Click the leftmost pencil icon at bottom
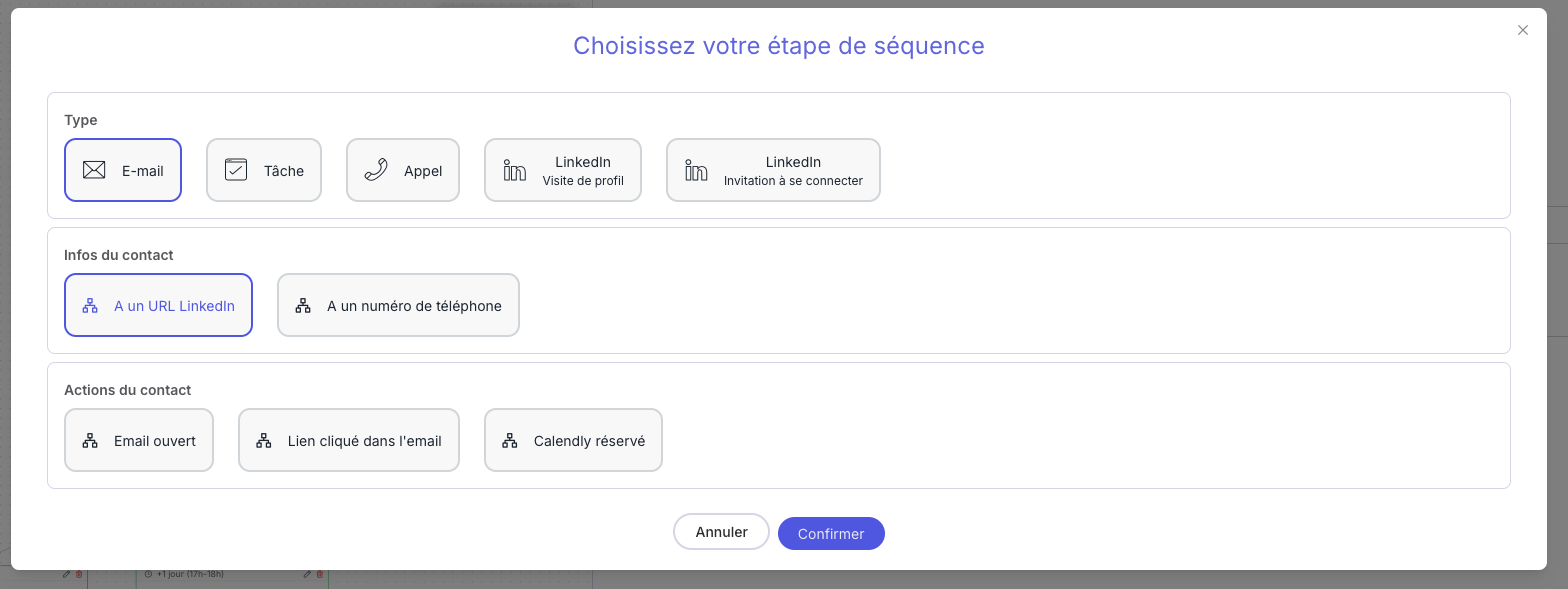The height and width of the screenshot is (589, 1568). (66, 574)
